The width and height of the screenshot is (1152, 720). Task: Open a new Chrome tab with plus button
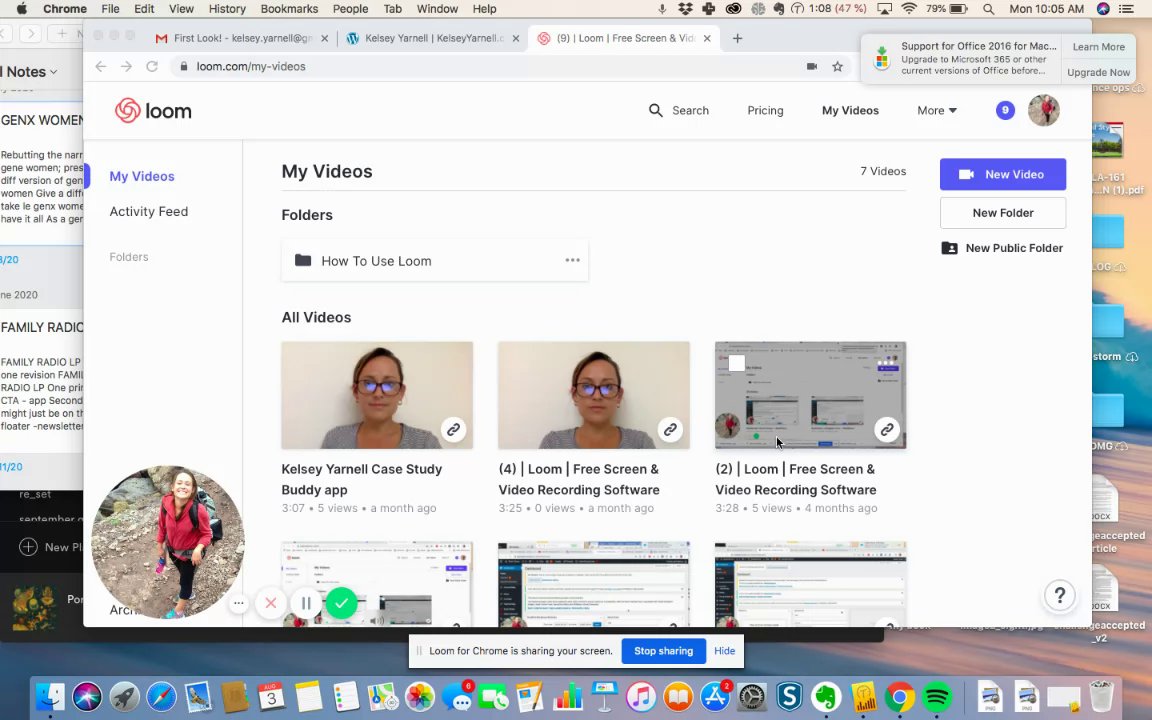(738, 38)
